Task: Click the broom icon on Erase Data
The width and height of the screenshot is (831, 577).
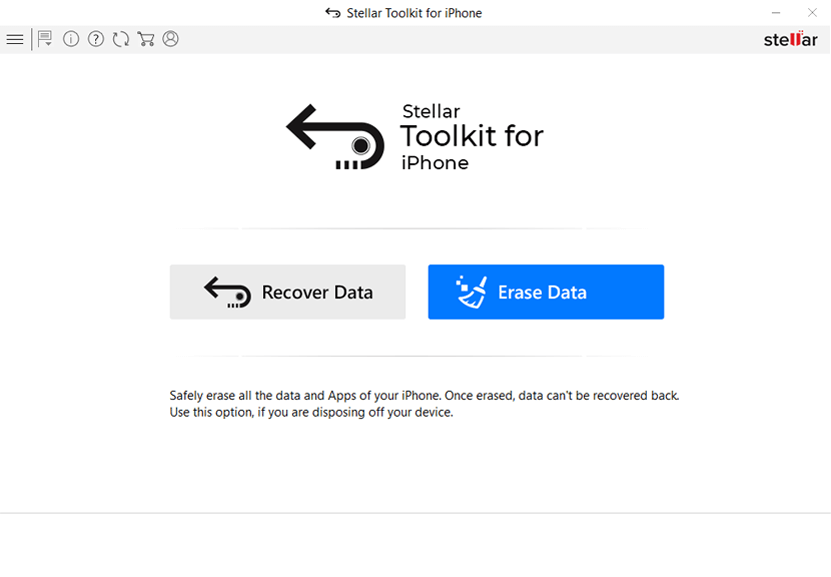Action: coord(471,292)
